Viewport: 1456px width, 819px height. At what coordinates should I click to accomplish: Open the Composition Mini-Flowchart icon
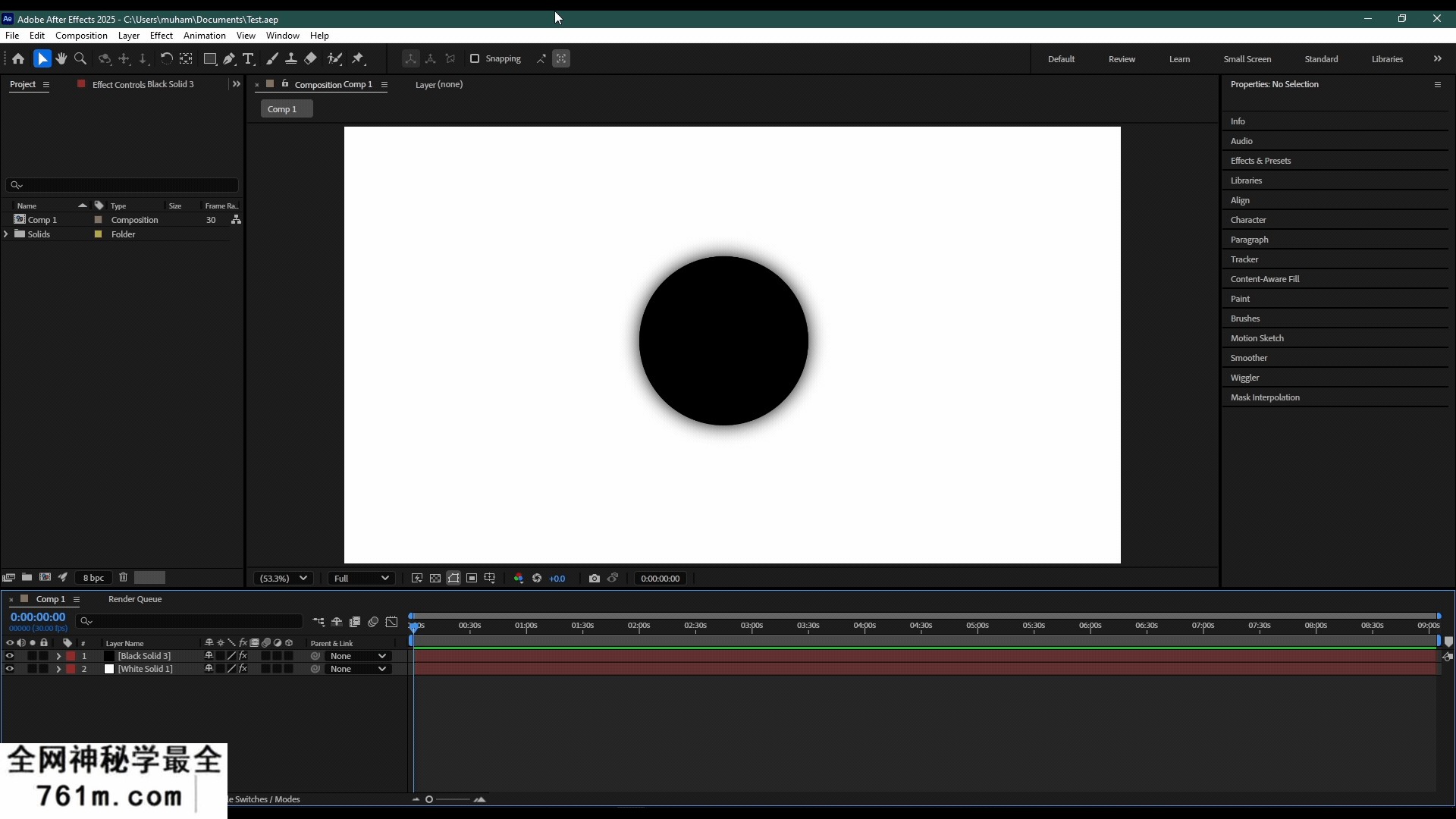318,622
